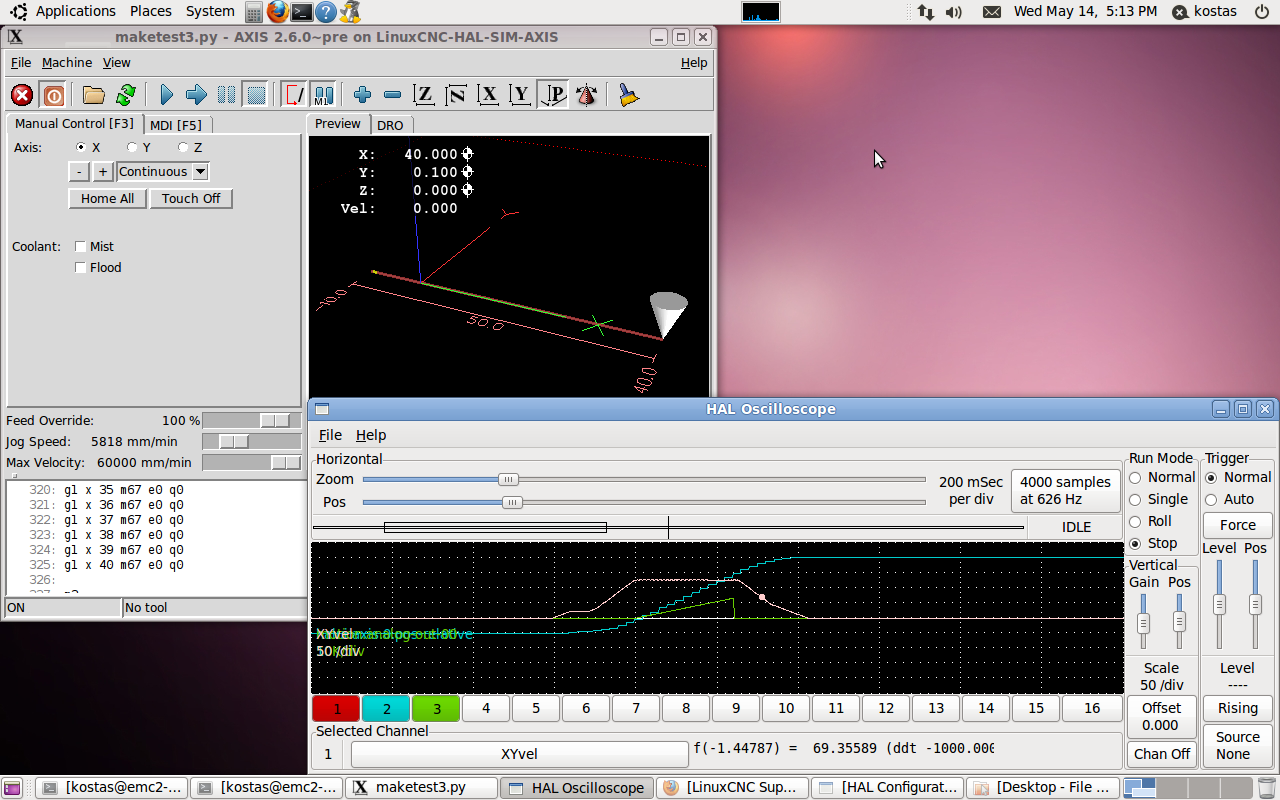The width and height of the screenshot is (1280, 800).
Task: Launch Firefox from the top panel
Action: click(278, 12)
